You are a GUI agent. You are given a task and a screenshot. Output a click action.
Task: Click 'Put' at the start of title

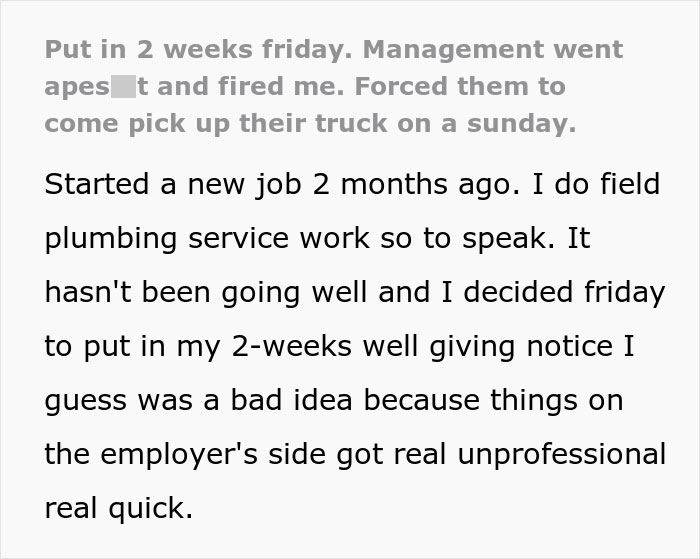(67, 49)
